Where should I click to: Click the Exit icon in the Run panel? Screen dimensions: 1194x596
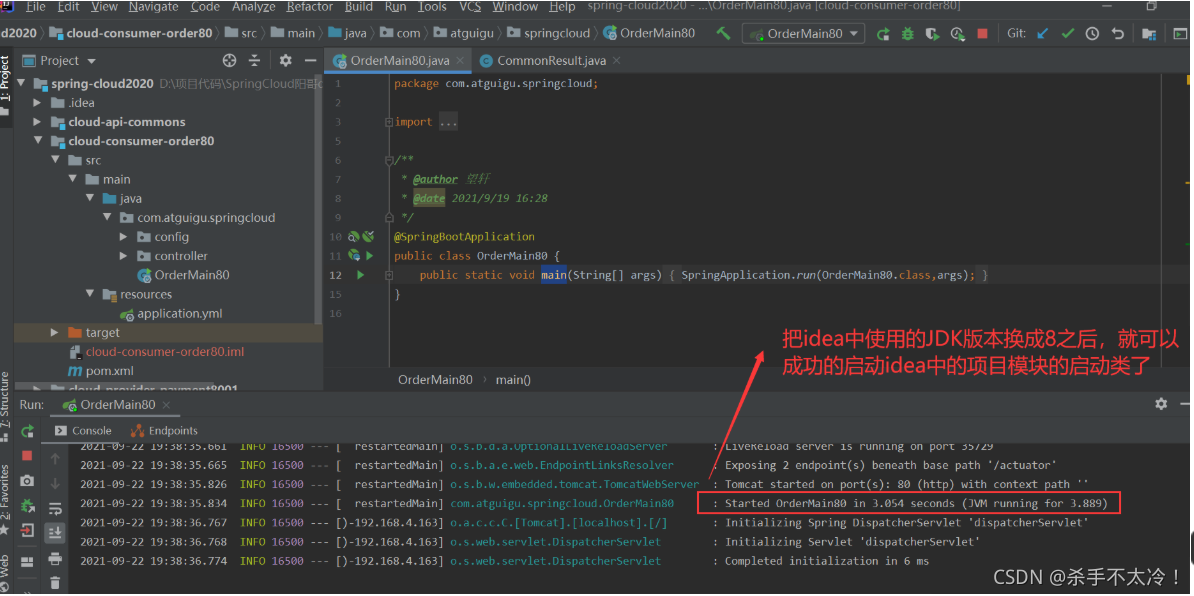tap(27, 530)
